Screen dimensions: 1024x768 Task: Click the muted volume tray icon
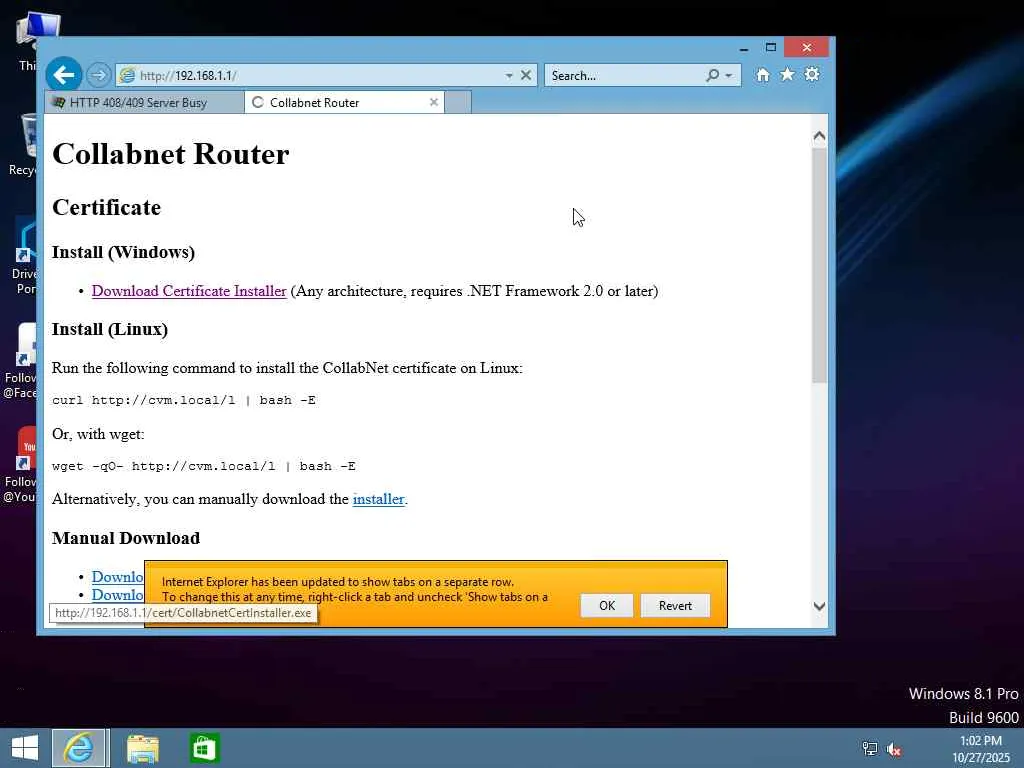893,749
